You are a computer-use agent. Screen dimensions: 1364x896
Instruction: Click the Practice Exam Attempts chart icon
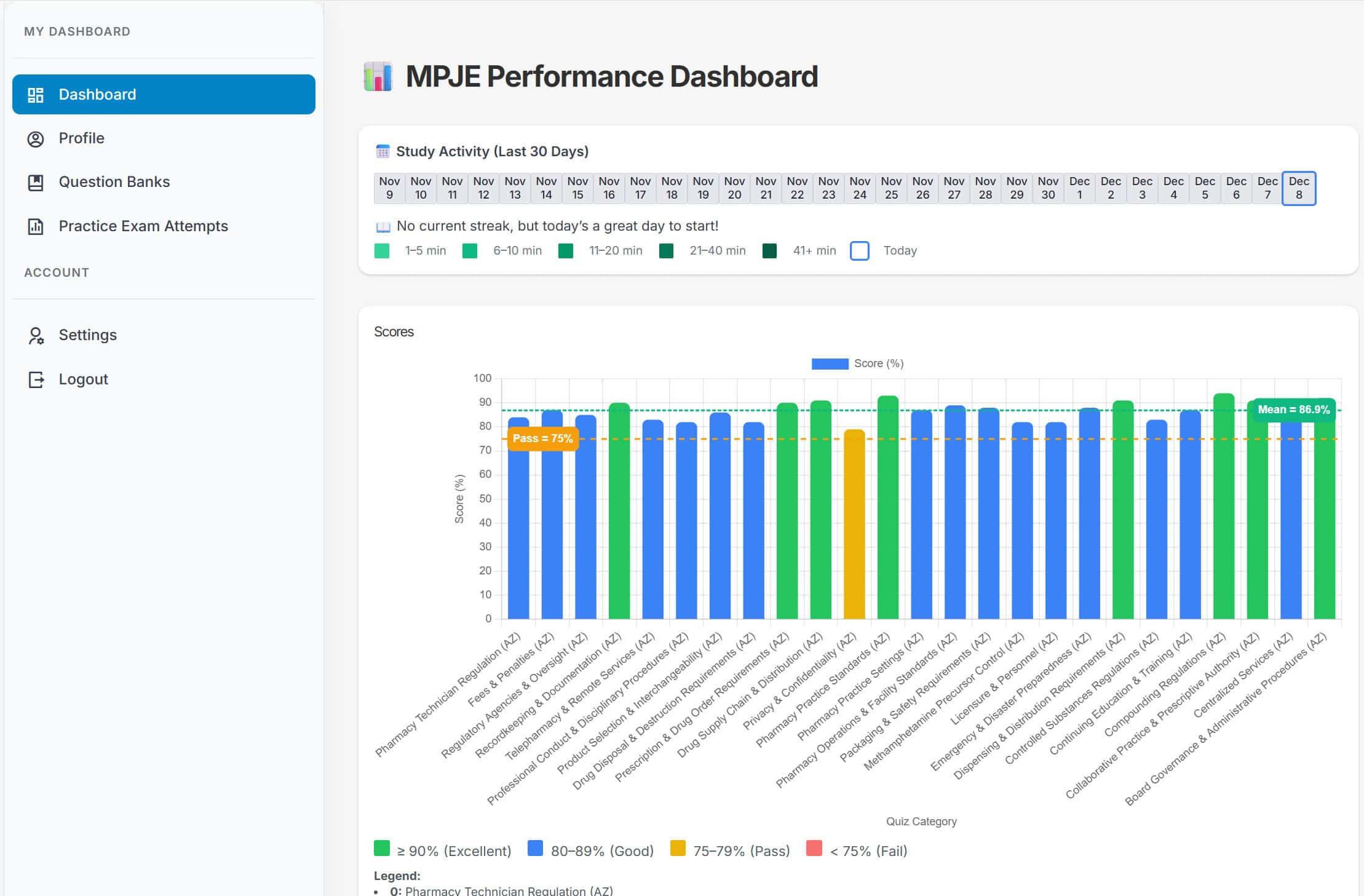tap(36, 226)
